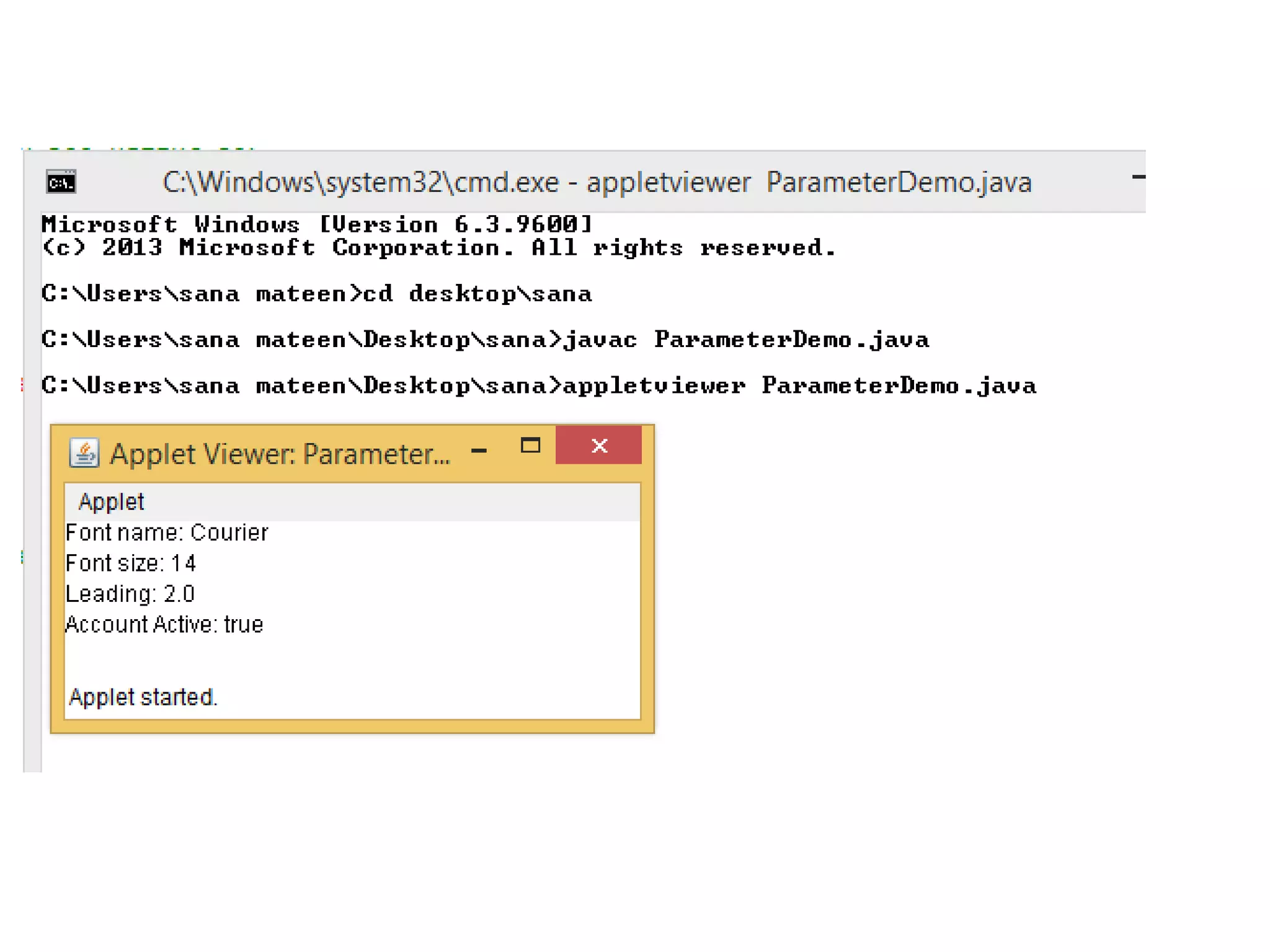Image resolution: width=1270 pixels, height=952 pixels.
Task: Maximize the Applet Viewer window
Action: tap(530, 446)
